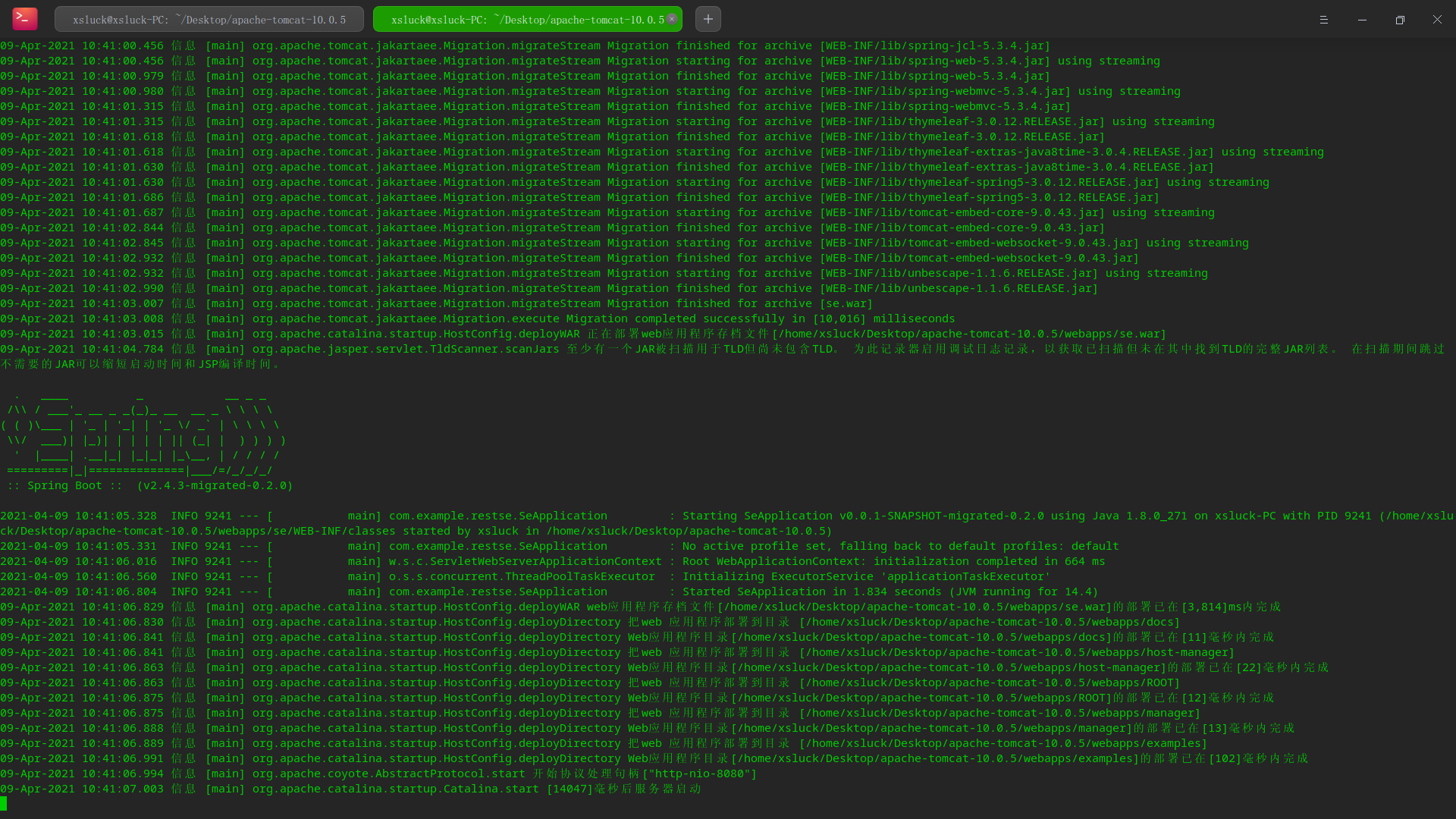Click the Spring Boot v2.4.3-migrated-0.2.0 version line
1456x819 pixels.
[x=150, y=485]
